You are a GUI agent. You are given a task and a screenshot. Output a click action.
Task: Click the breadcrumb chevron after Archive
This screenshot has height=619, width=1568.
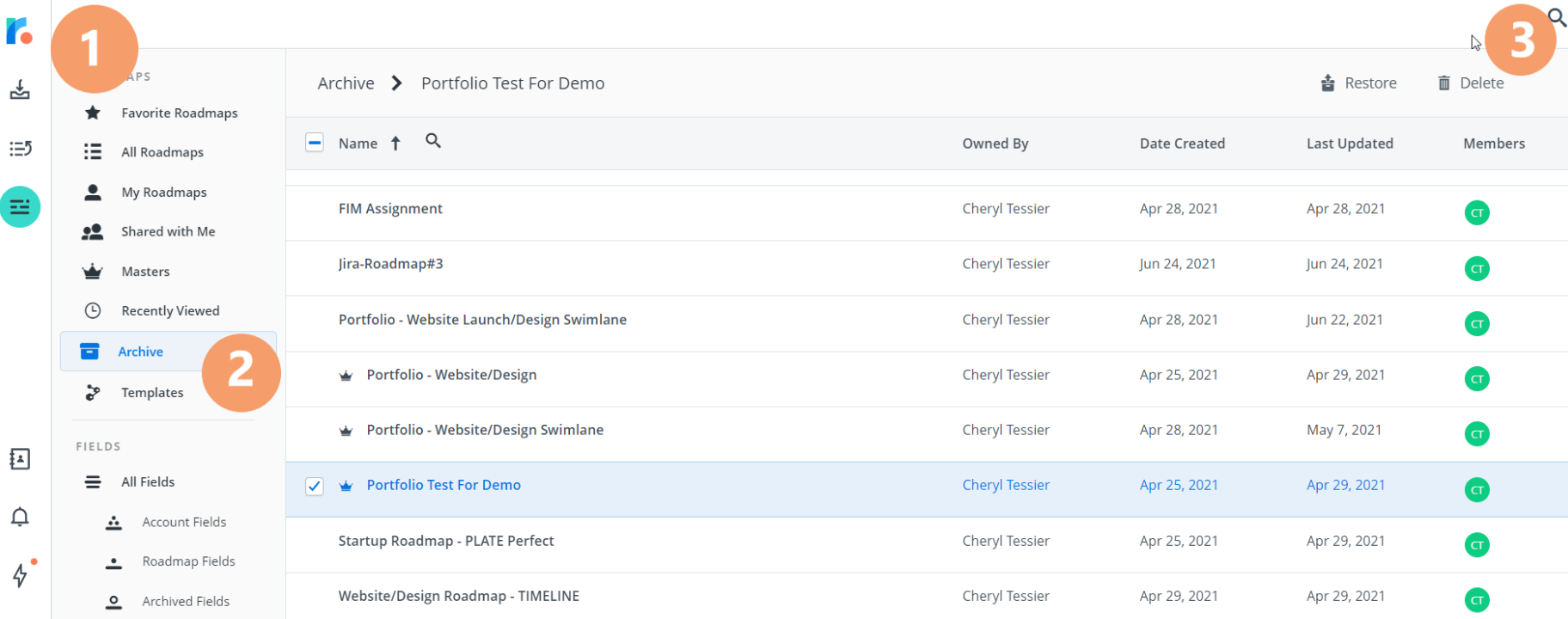coord(396,83)
